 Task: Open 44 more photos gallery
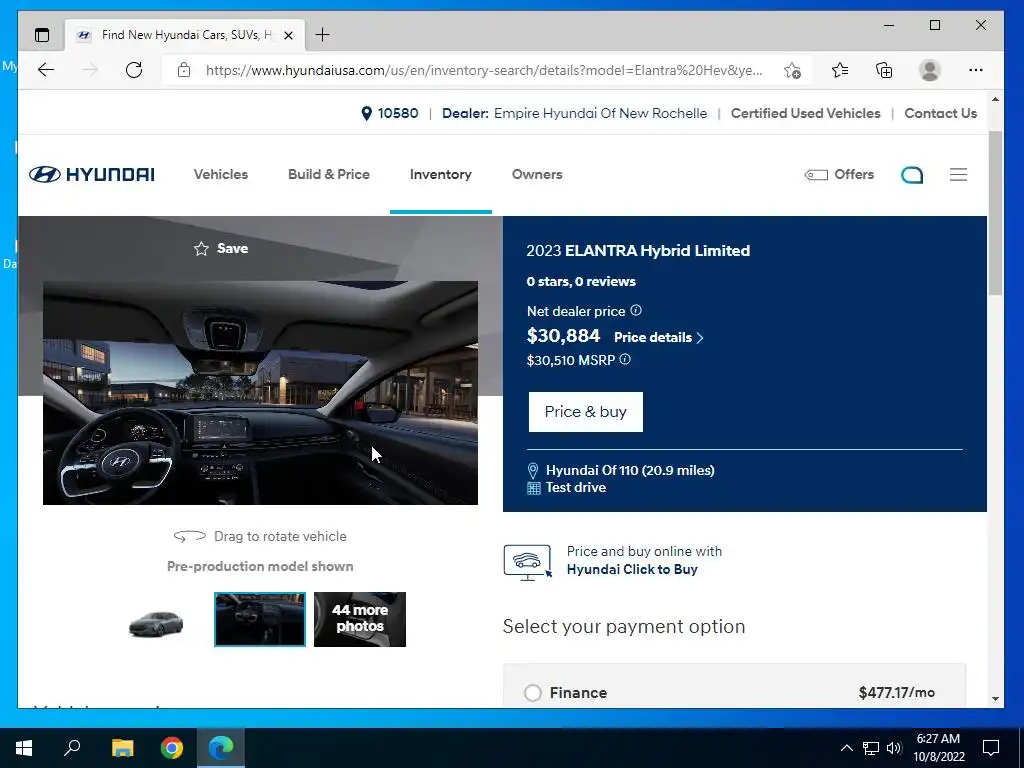pyautogui.click(x=360, y=619)
